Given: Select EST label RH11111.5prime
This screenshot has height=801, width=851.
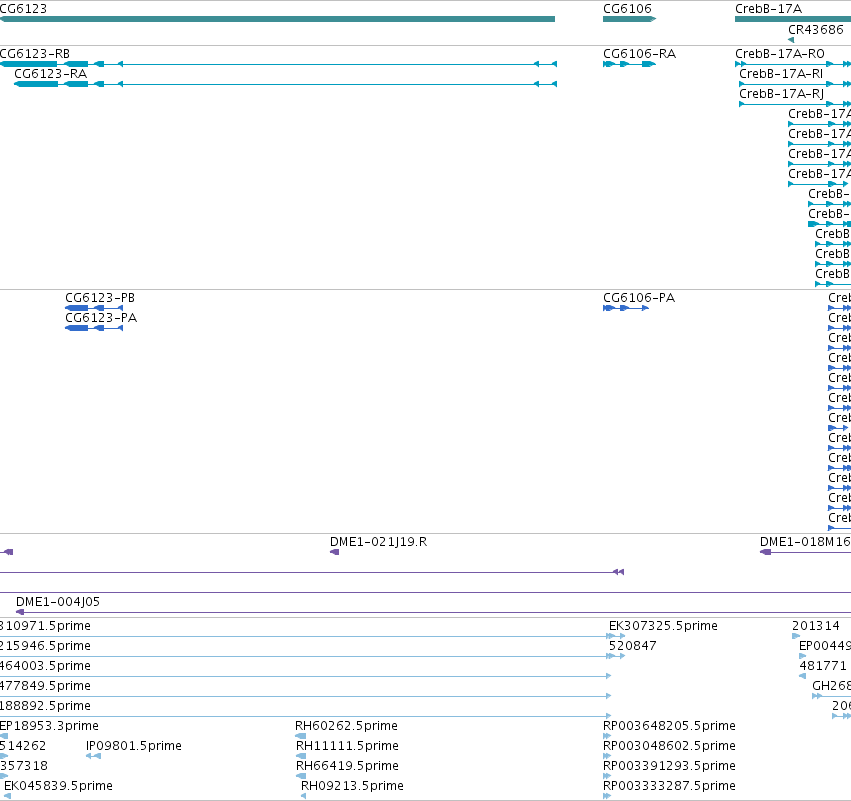Looking at the screenshot, I should [347, 746].
